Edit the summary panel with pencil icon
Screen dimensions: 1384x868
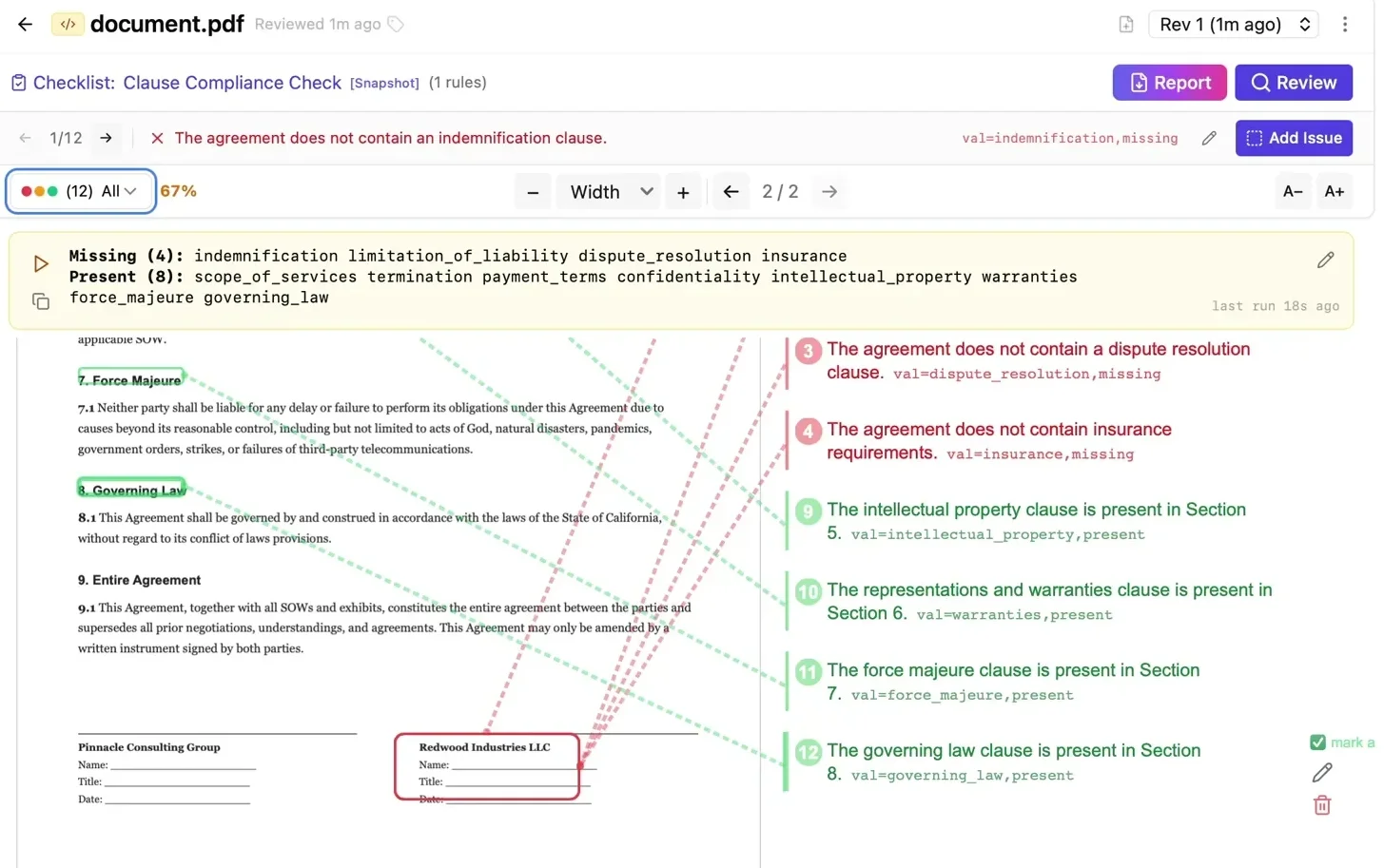click(1325, 260)
